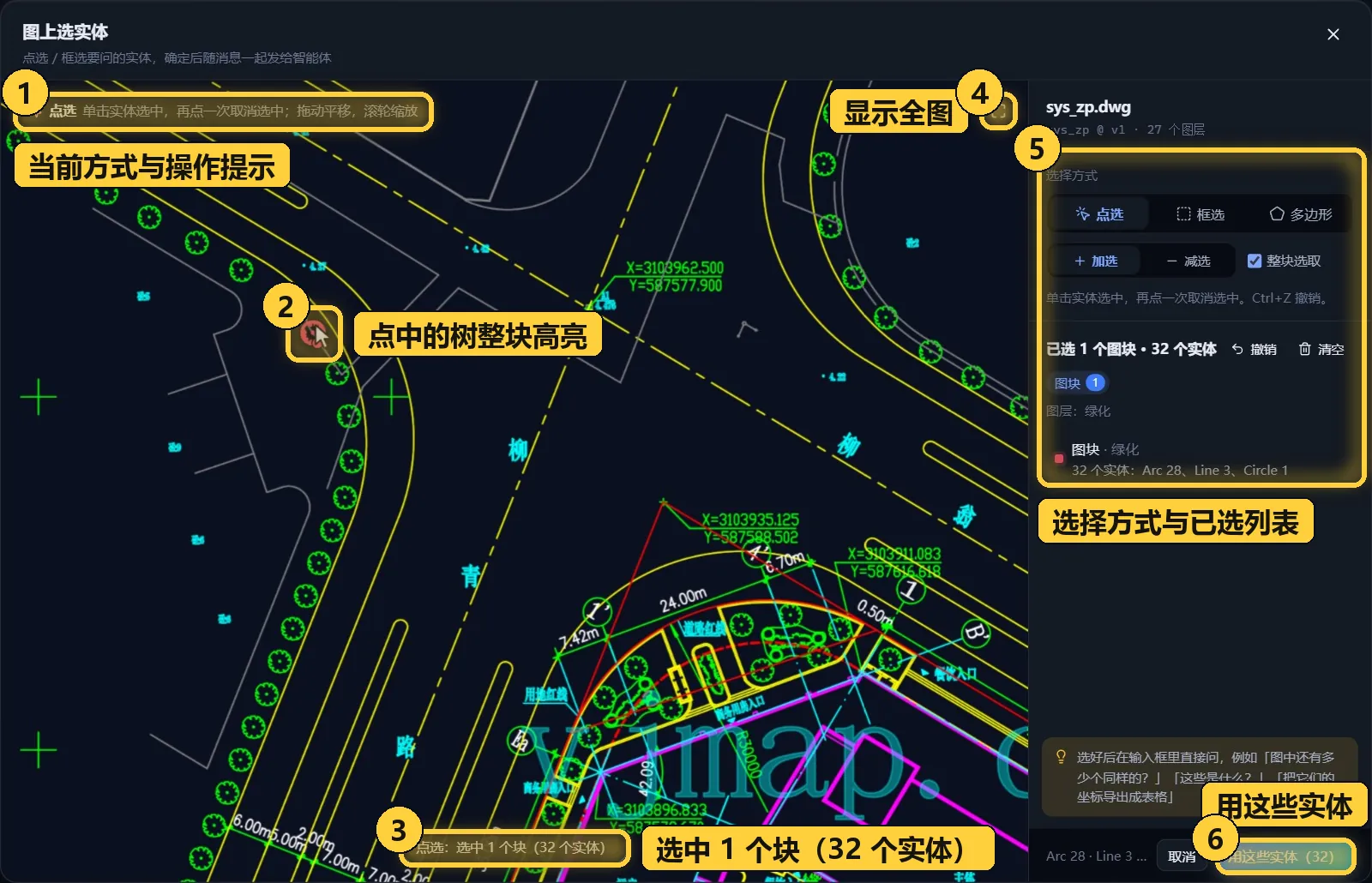Clear all selections with 清空
This screenshot has width=1372, height=883.
click(1321, 349)
